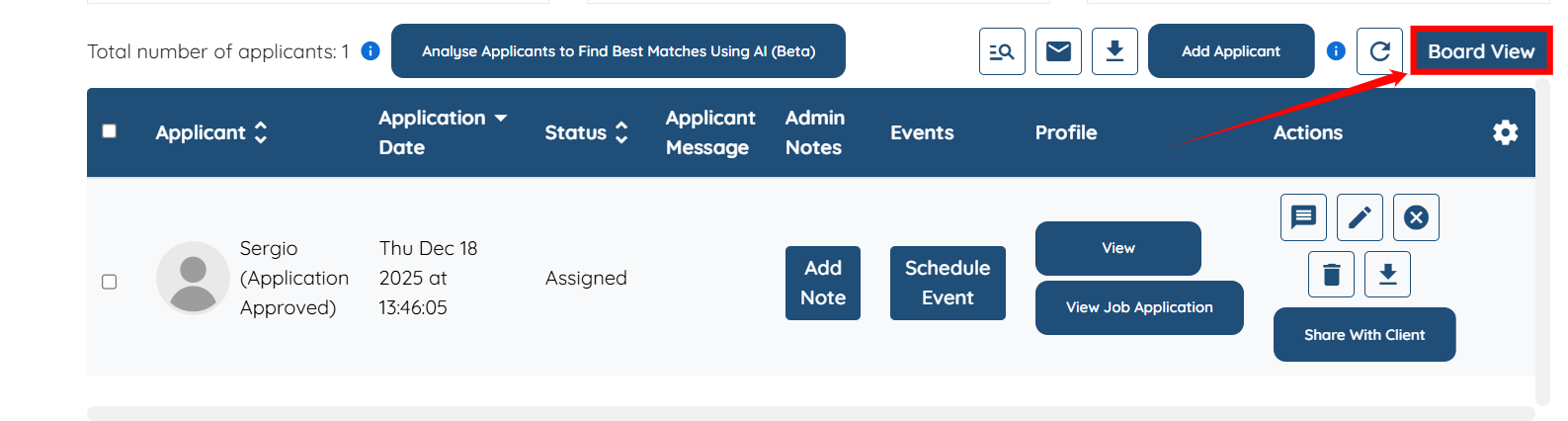Toggle the select-all applicants checkbox
1568x421 pixels.
click(110, 131)
